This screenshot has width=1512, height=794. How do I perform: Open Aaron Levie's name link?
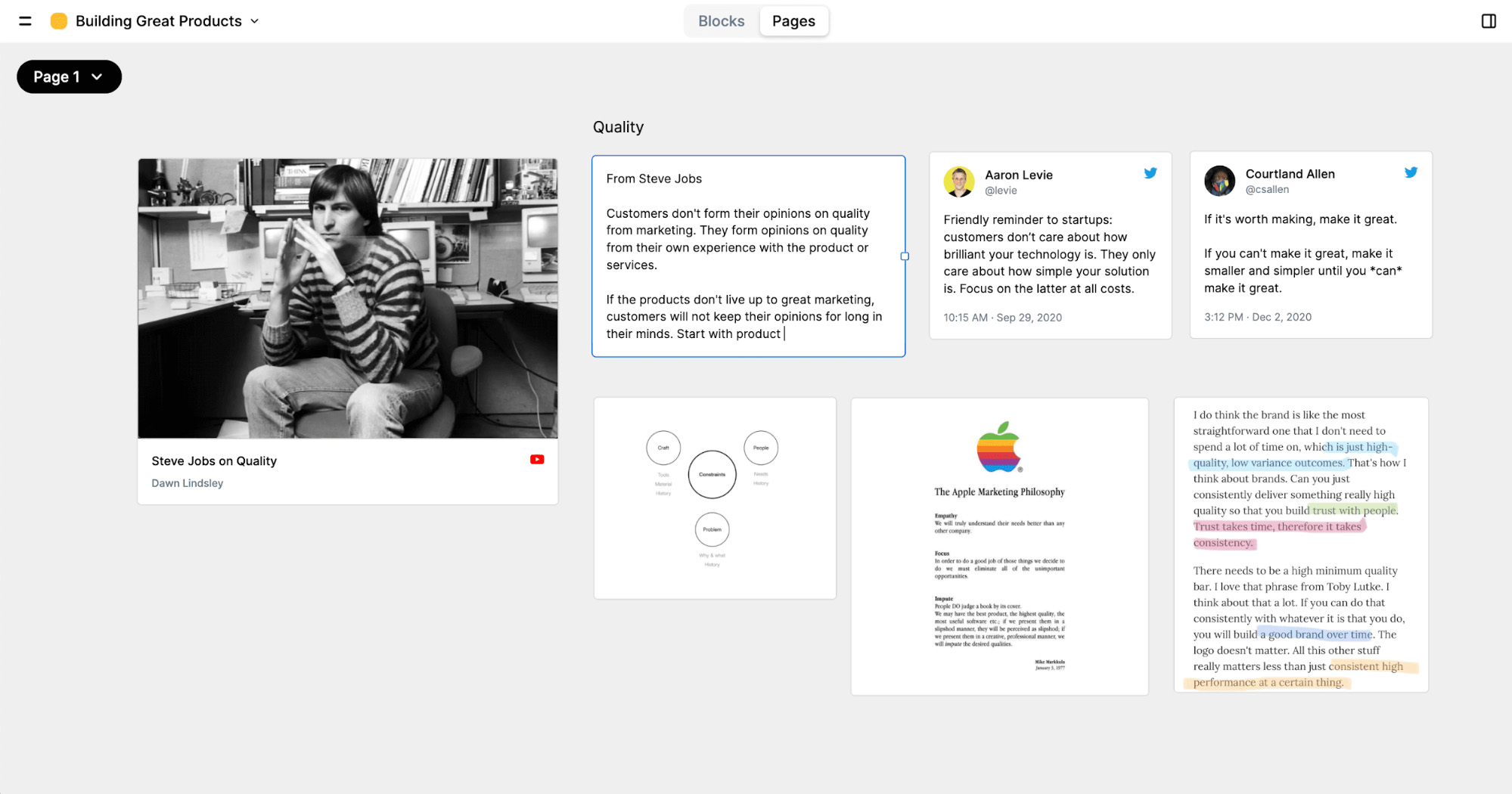[x=1018, y=175]
